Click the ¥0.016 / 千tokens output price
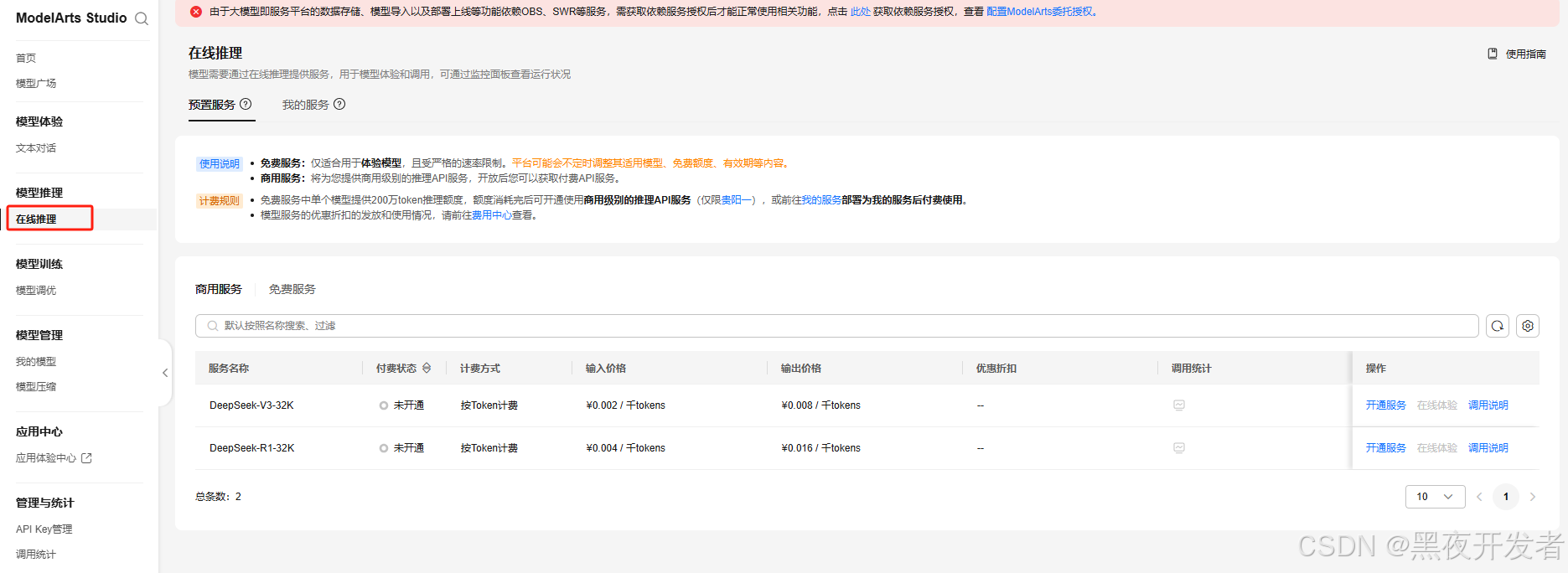This screenshot has width=1568, height=573. click(821, 448)
